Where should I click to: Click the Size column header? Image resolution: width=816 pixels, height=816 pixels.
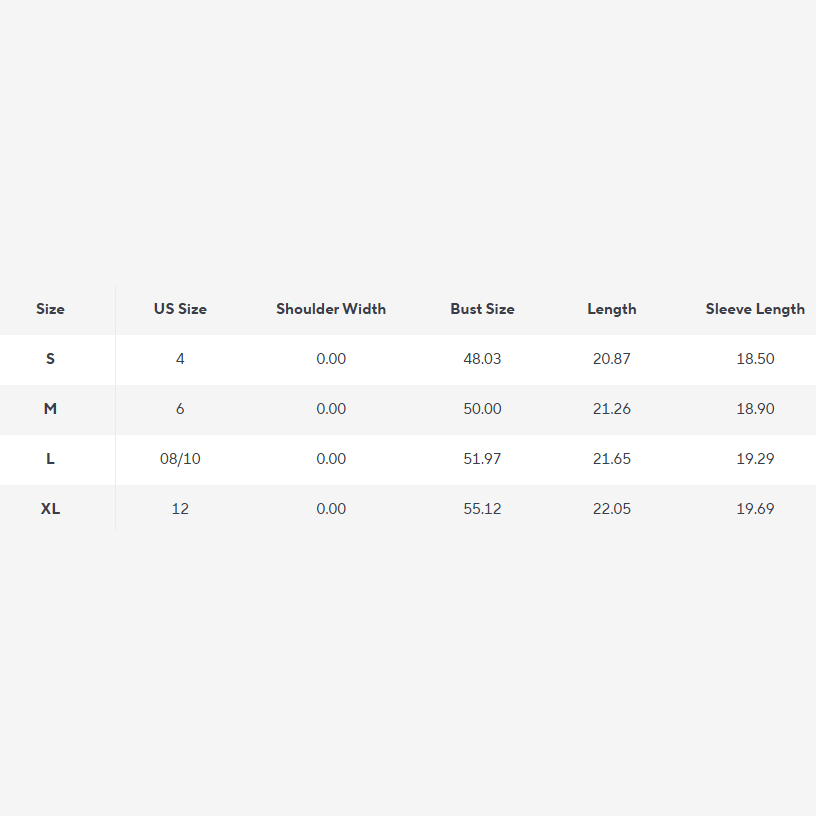(x=50, y=309)
